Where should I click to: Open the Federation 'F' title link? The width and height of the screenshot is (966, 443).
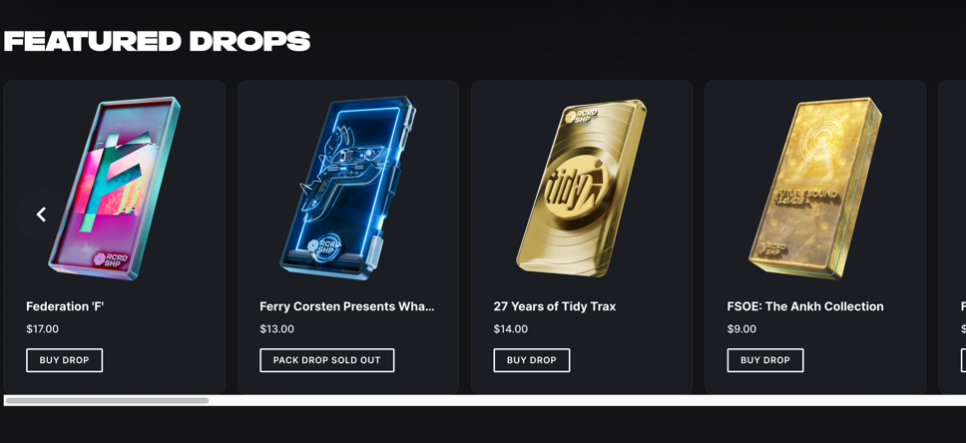pos(65,306)
